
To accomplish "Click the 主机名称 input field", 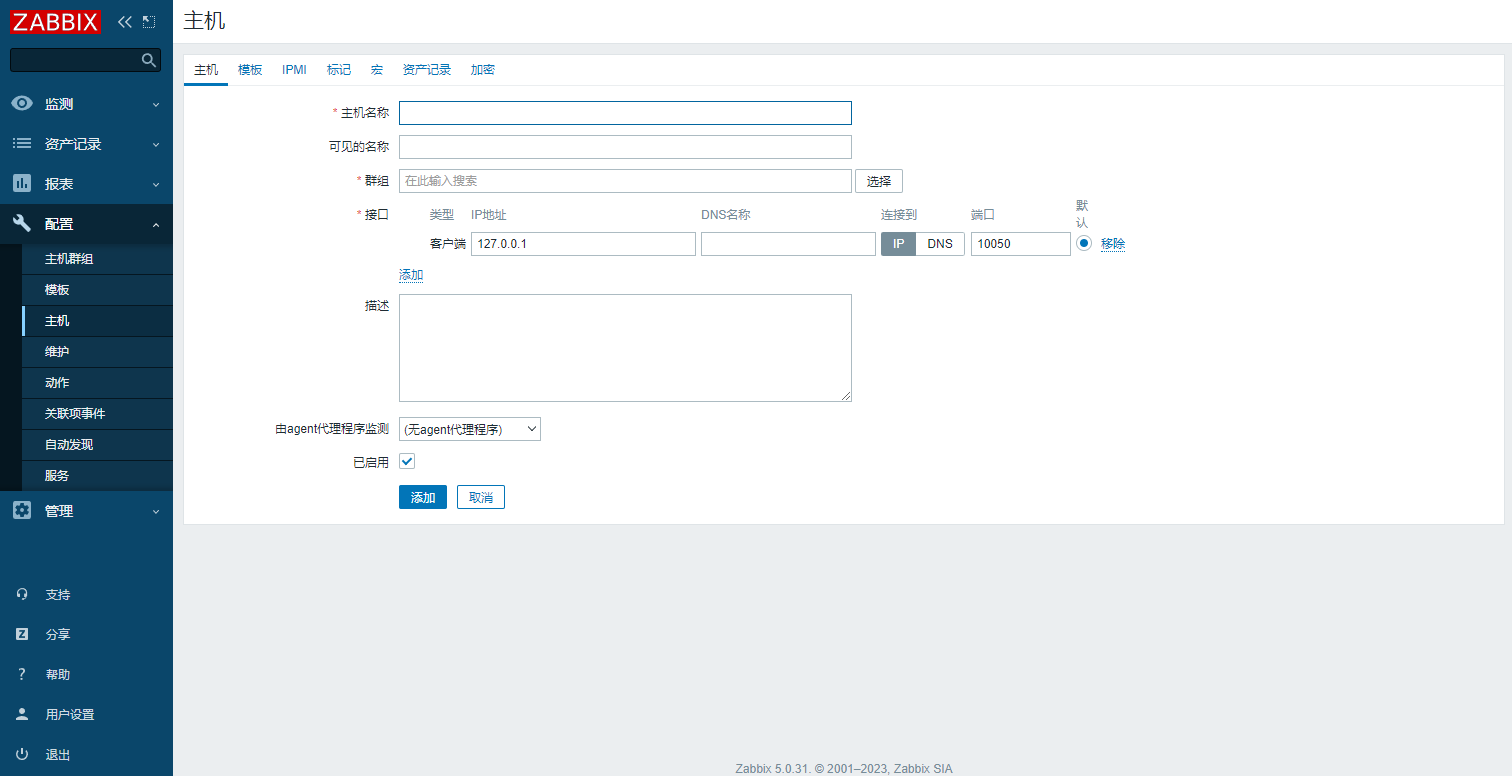I will pyautogui.click(x=625, y=113).
